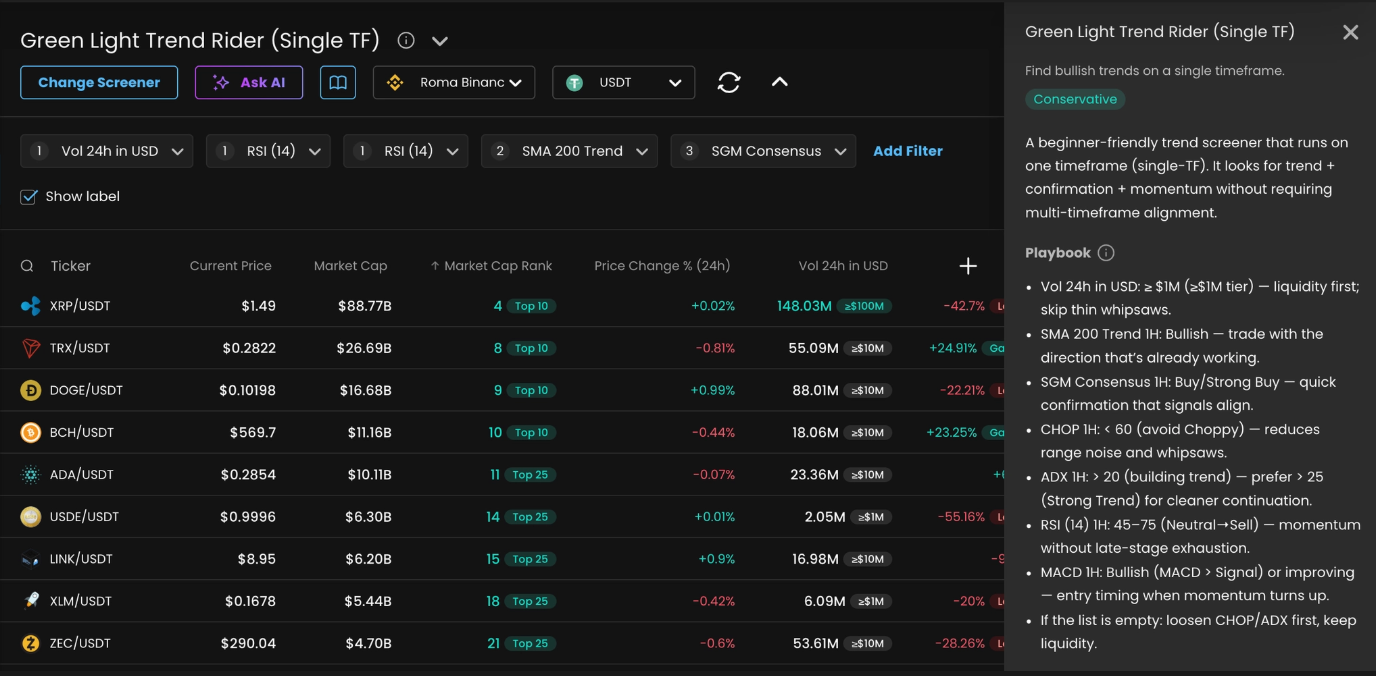Click the XRP/USDT coin icon
The height and width of the screenshot is (676, 1376).
point(31,306)
